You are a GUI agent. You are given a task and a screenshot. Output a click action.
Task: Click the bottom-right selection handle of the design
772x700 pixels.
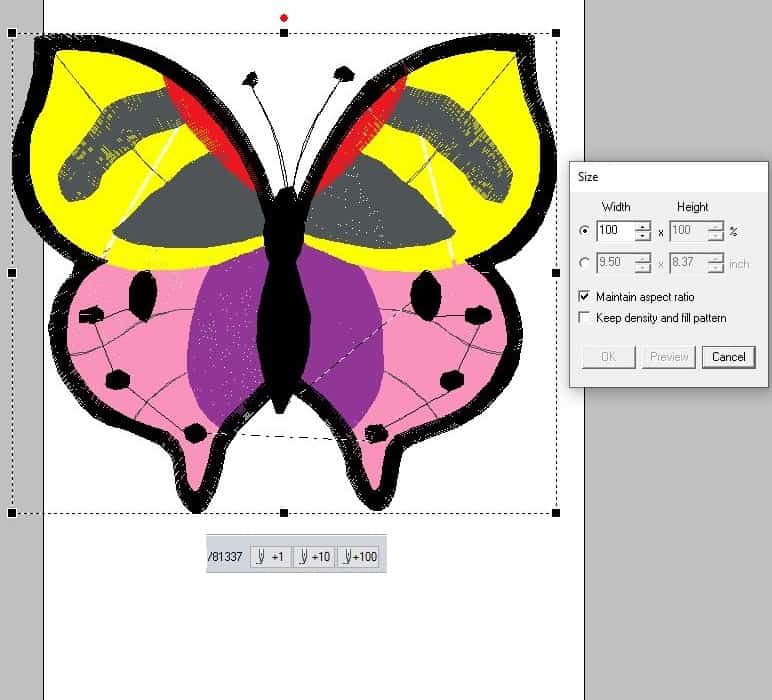point(556,513)
